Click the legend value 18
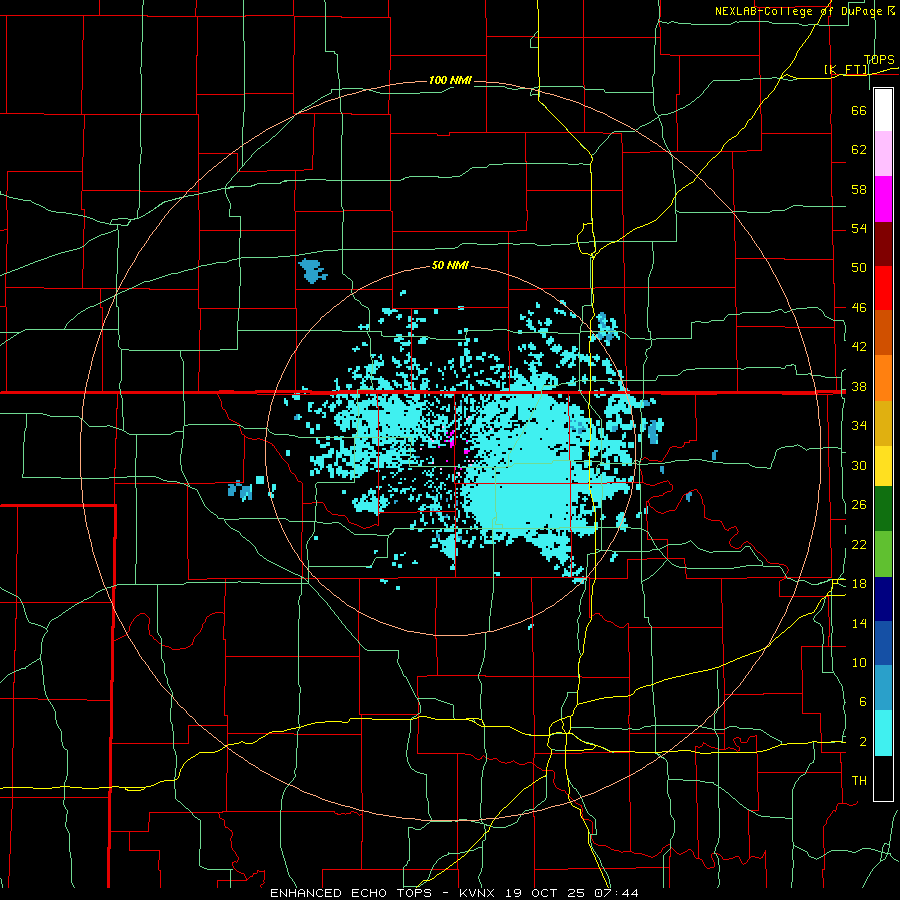This screenshot has height=900, width=900. [859, 584]
